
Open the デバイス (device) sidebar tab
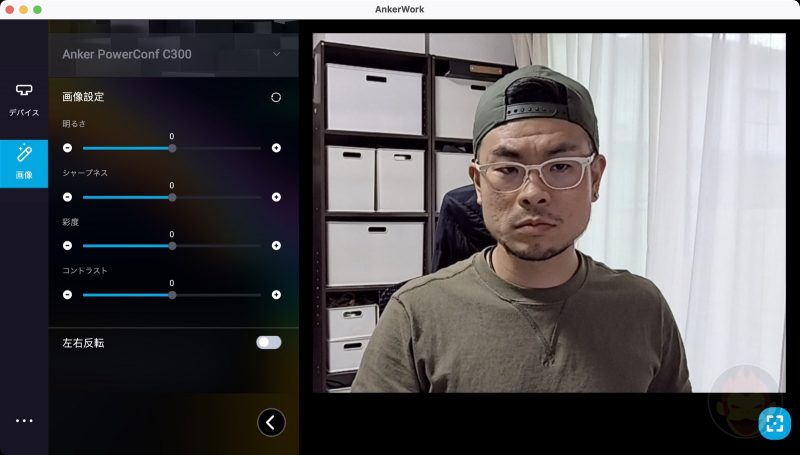[x=24, y=100]
